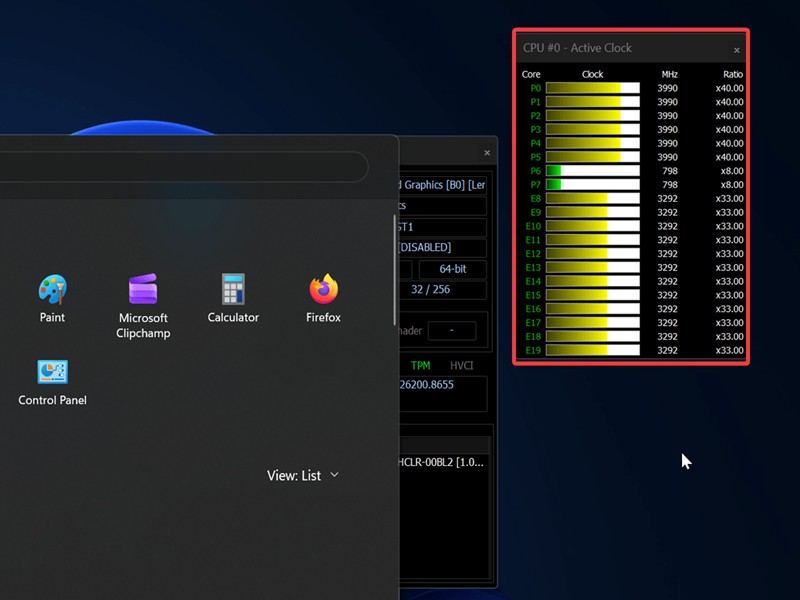Close the CPU #0 Active Clock window
This screenshot has width=800, height=600.
tap(737, 50)
